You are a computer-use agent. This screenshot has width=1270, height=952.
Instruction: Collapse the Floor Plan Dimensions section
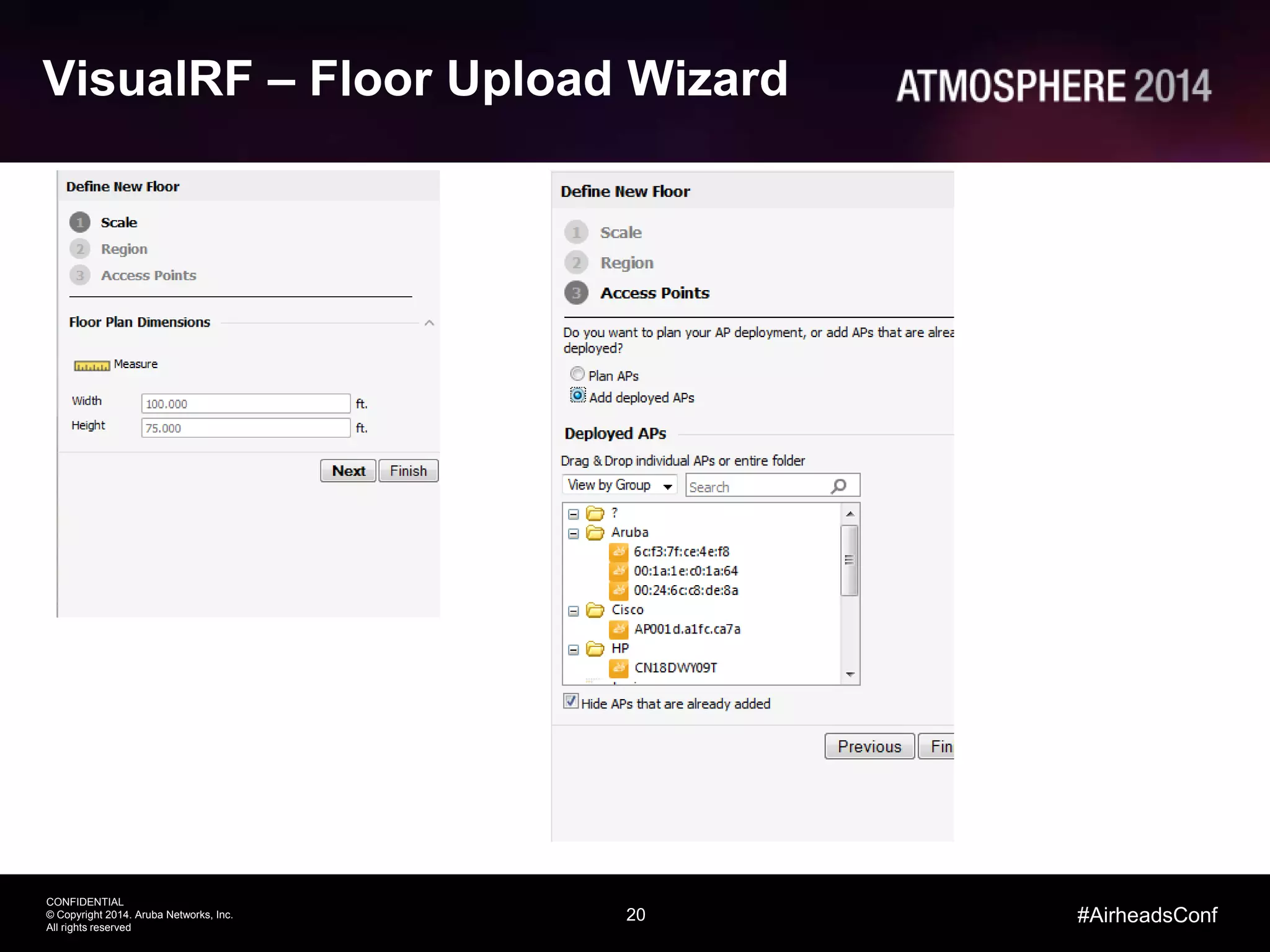429,323
